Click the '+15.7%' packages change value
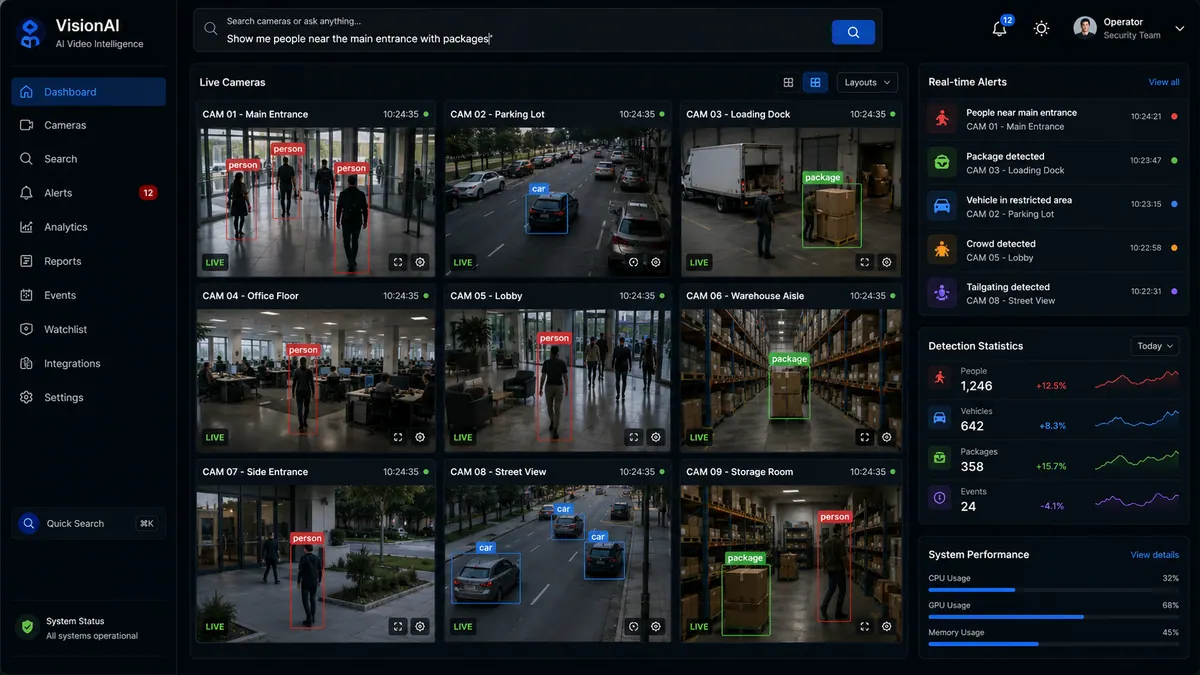The image size is (1200, 675). (1051, 466)
